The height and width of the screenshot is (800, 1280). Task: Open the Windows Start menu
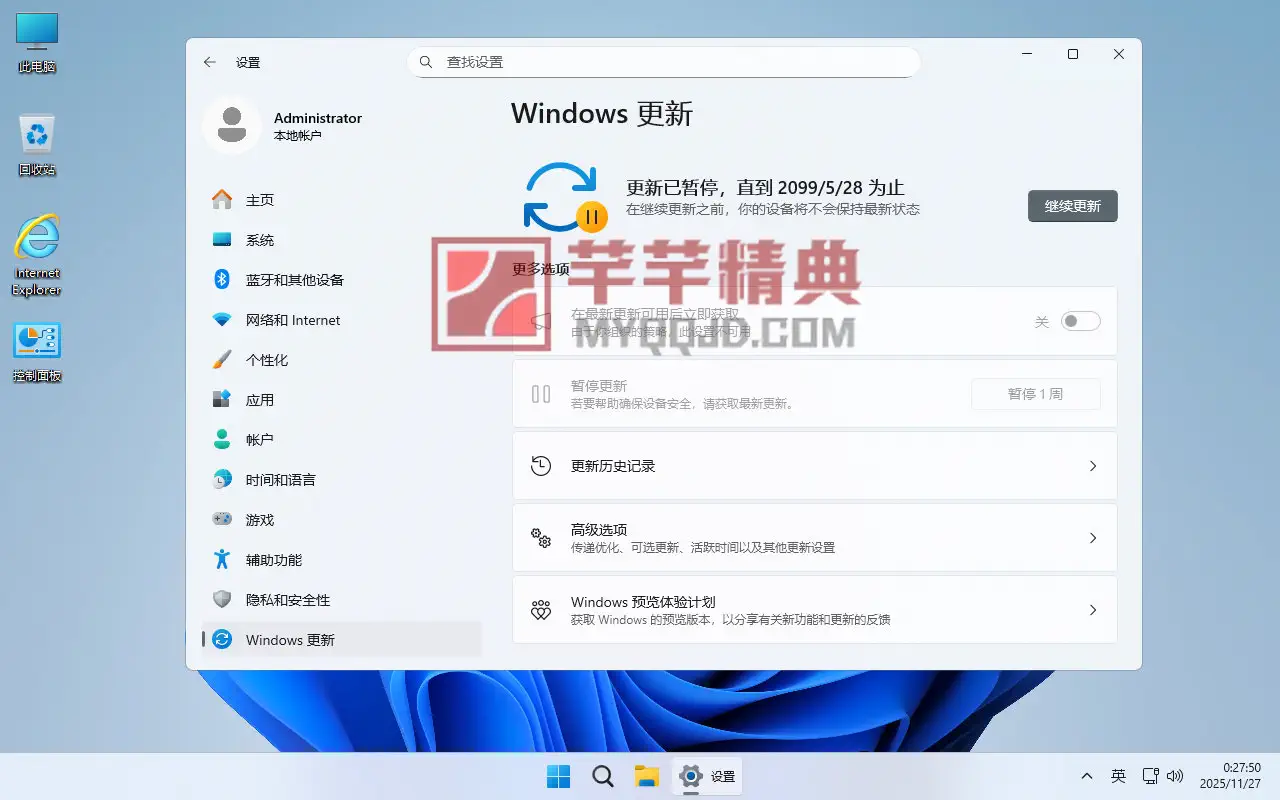tap(558, 776)
